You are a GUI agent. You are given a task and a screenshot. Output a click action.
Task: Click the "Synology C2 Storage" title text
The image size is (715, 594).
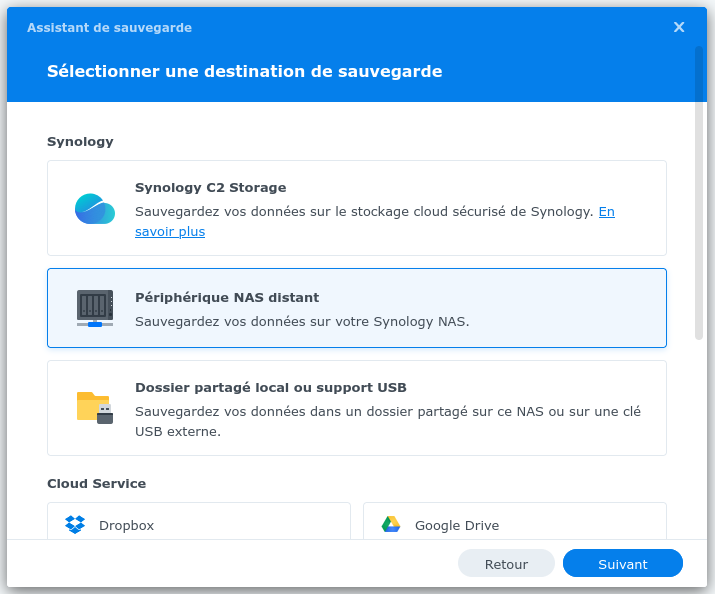(211, 187)
